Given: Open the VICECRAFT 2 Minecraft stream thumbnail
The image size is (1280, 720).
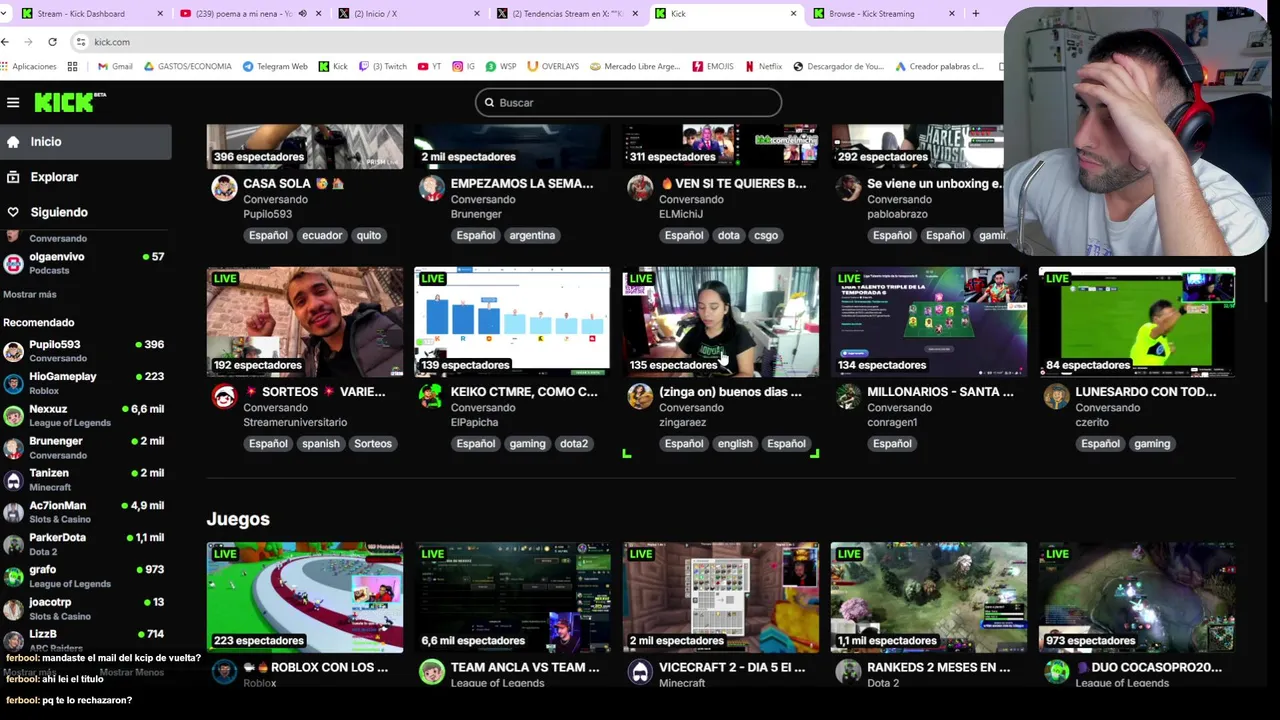Looking at the screenshot, I should 721,597.
